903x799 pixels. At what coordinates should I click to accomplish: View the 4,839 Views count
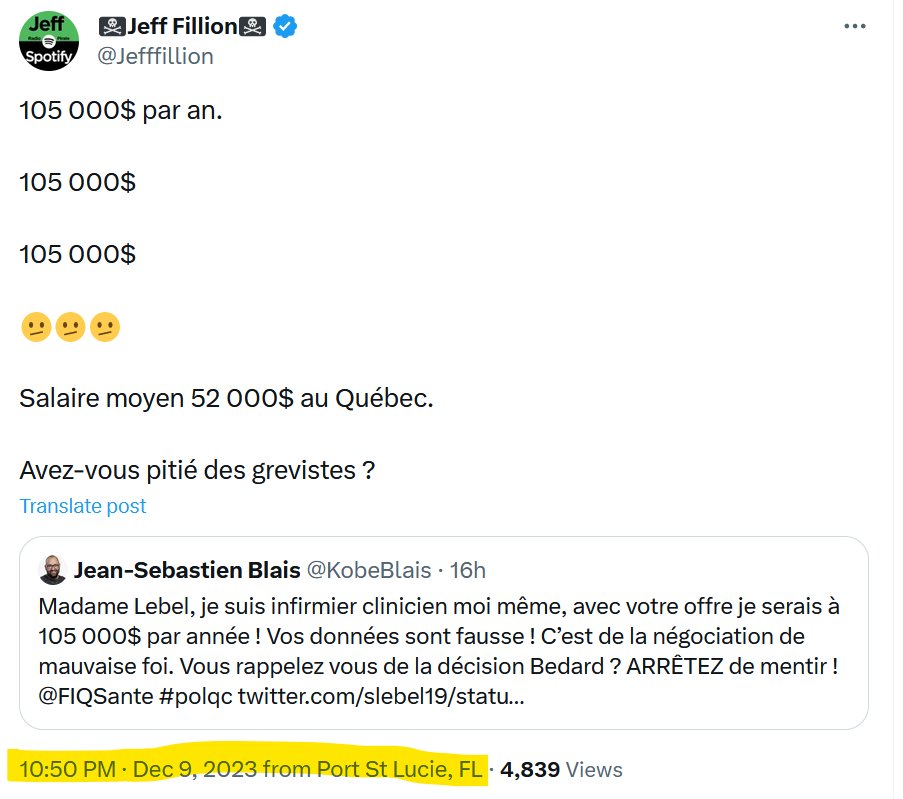coord(561,770)
